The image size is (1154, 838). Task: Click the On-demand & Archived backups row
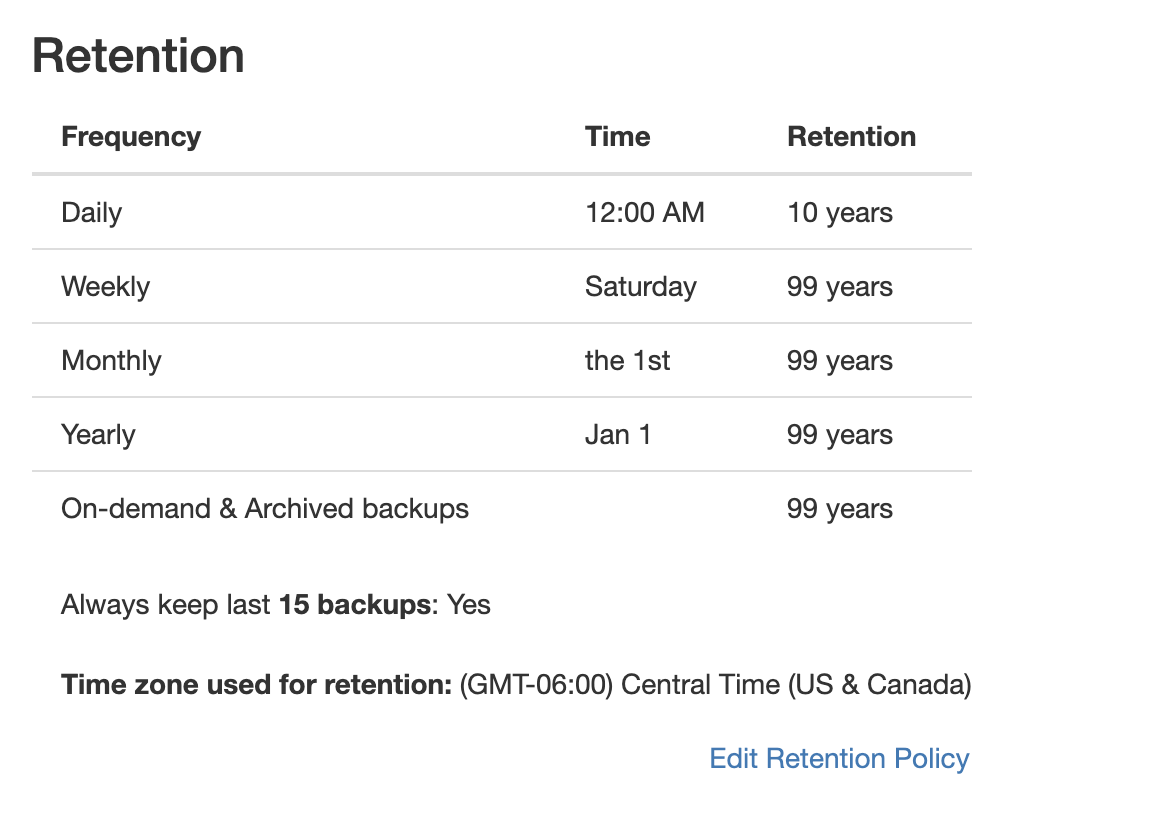click(x=265, y=508)
